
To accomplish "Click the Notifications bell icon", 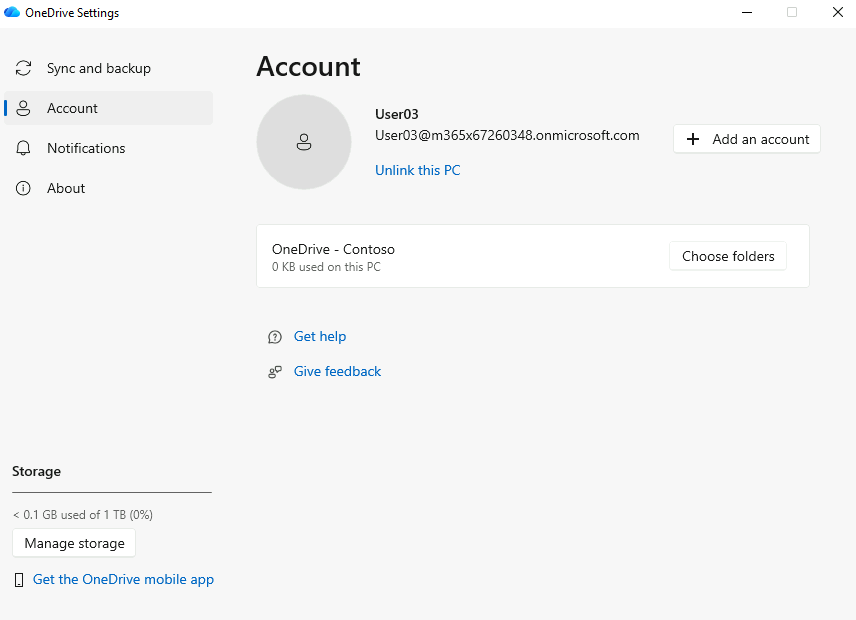I will (x=23, y=148).
